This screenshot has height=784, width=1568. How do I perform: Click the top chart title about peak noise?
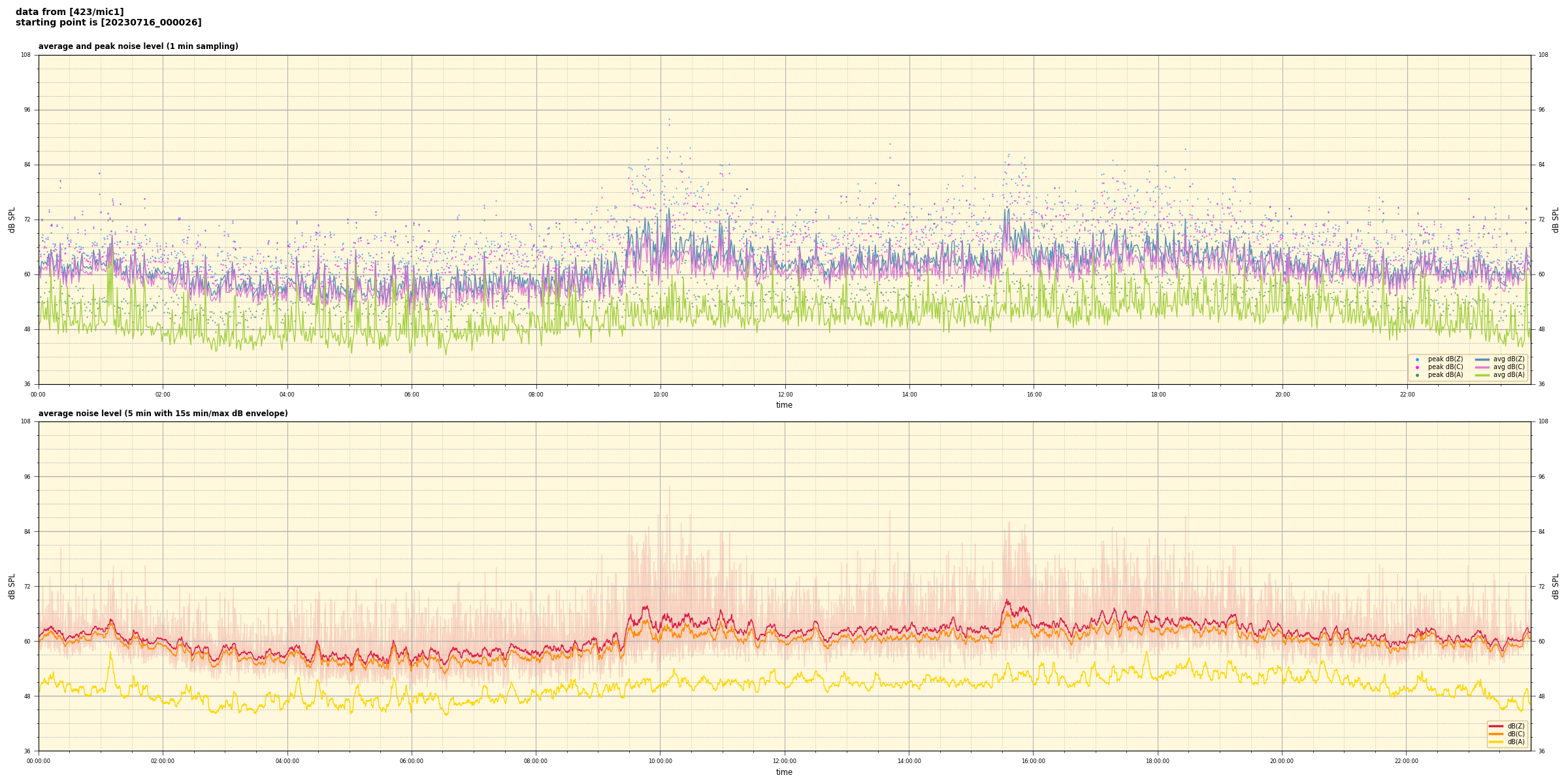pos(138,46)
